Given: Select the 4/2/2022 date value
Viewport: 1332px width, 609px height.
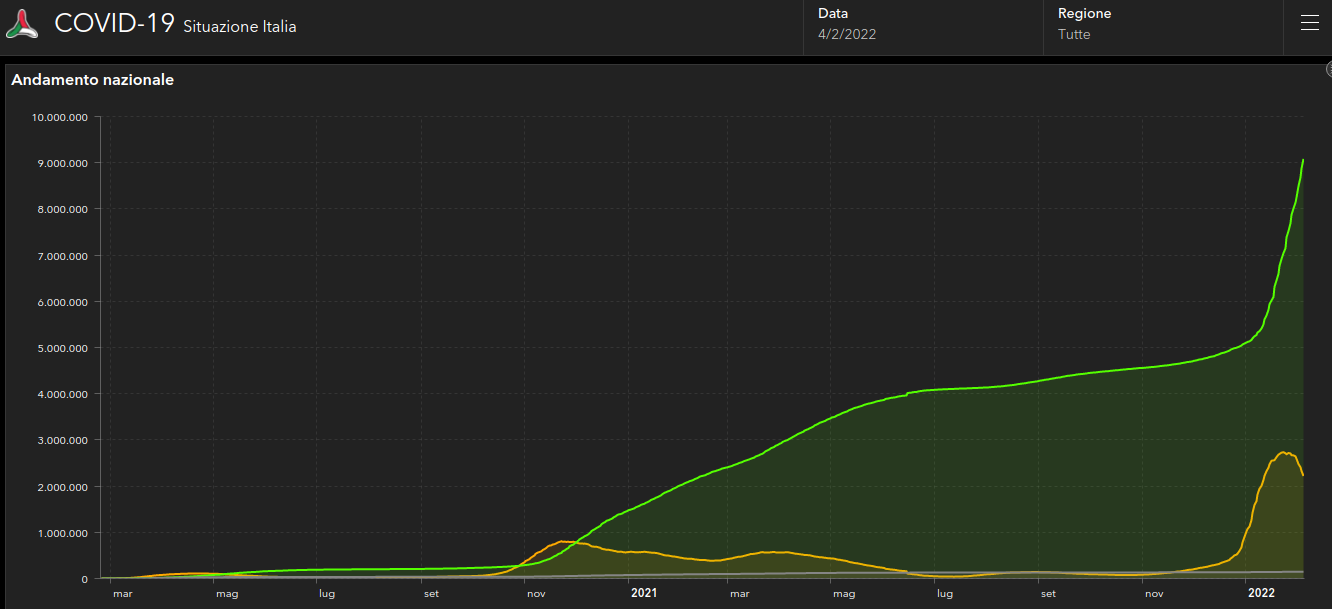Looking at the screenshot, I should point(847,35).
